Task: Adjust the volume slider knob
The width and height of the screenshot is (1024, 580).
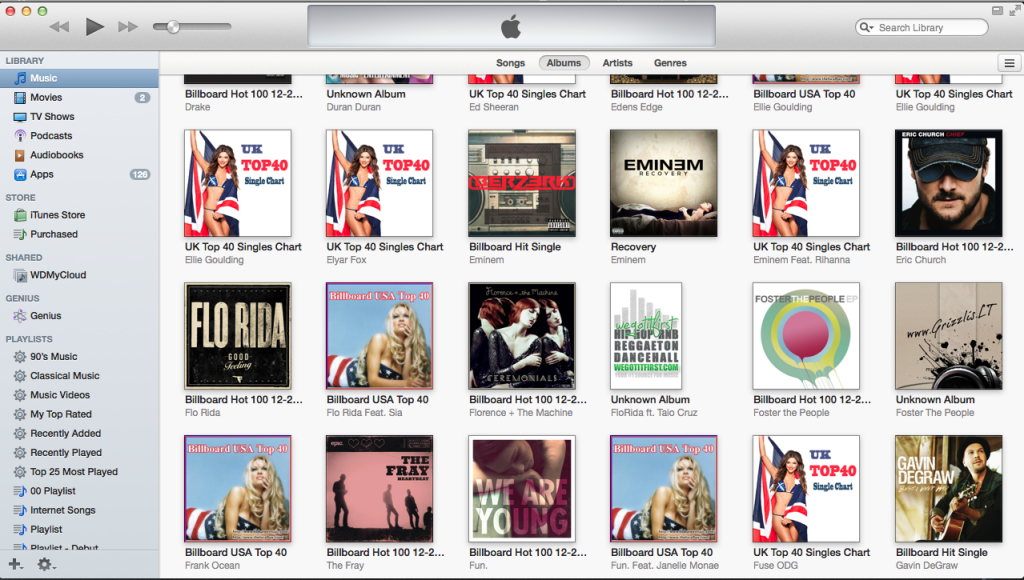Action: point(173,27)
